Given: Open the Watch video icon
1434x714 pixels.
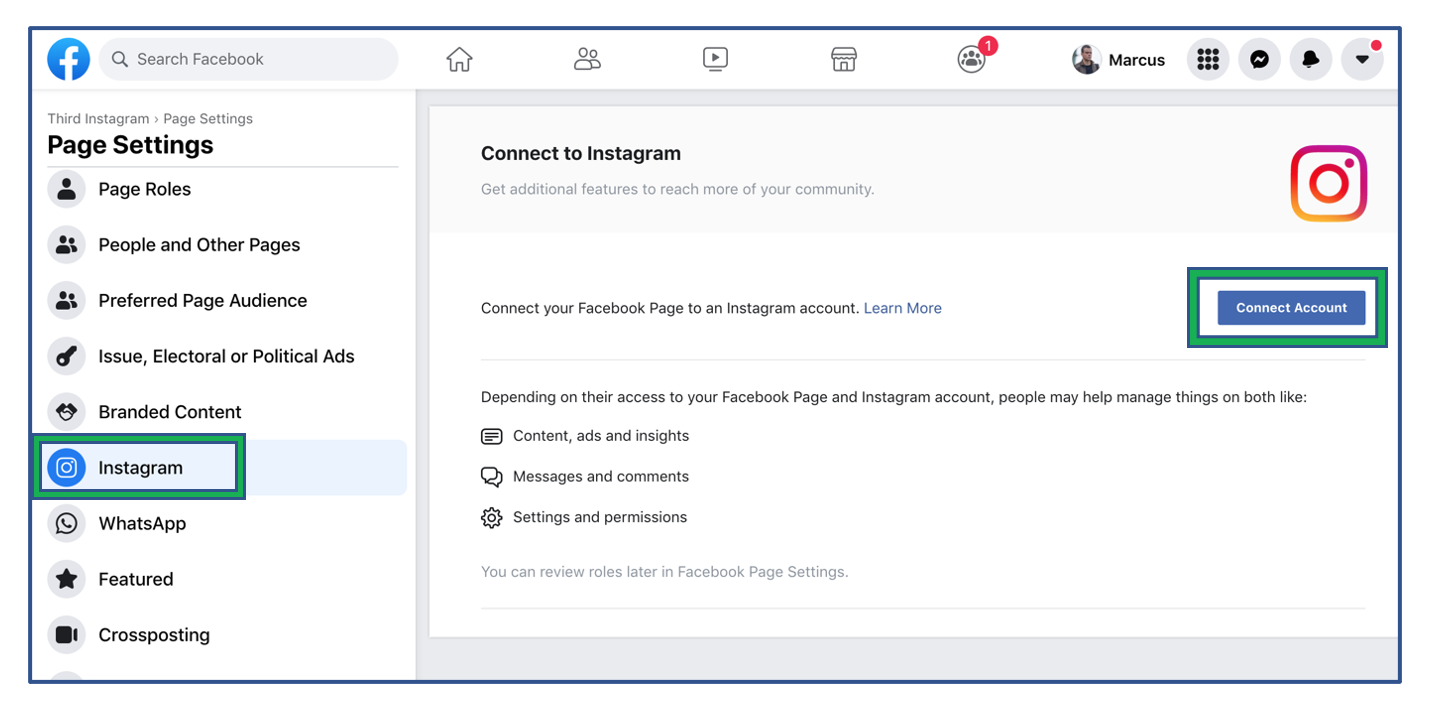Looking at the screenshot, I should [x=715, y=59].
